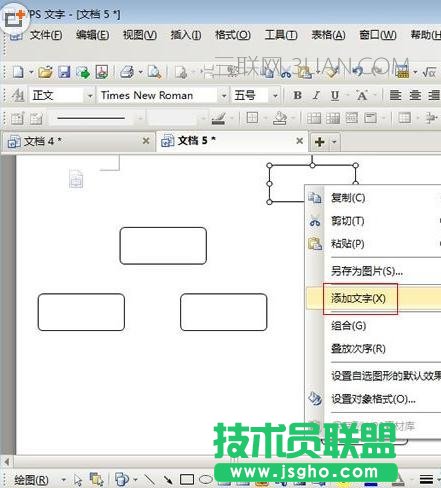Select the bottom right rounded rectangle shape

pyautogui.click(x=224, y=312)
